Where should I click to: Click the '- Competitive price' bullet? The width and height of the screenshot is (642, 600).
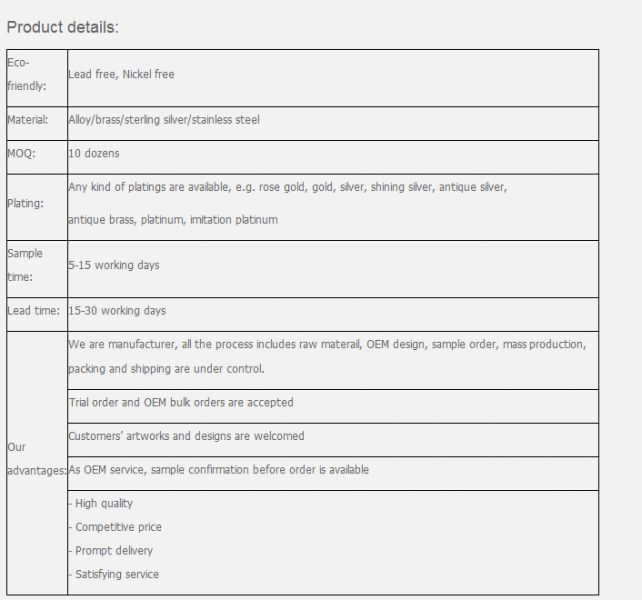coord(115,527)
